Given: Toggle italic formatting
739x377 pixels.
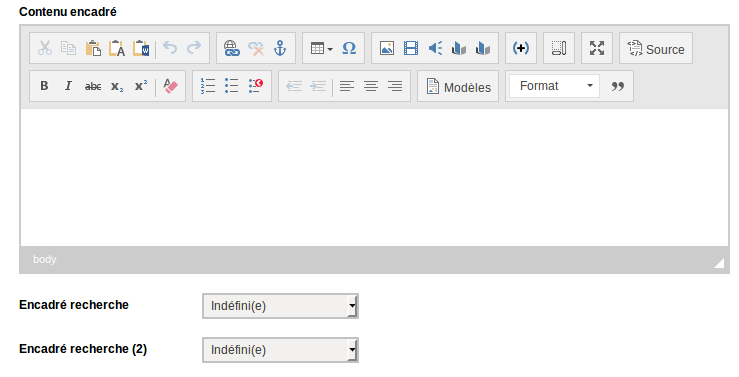Looking at the screenshot, I should tap(69, 86).
